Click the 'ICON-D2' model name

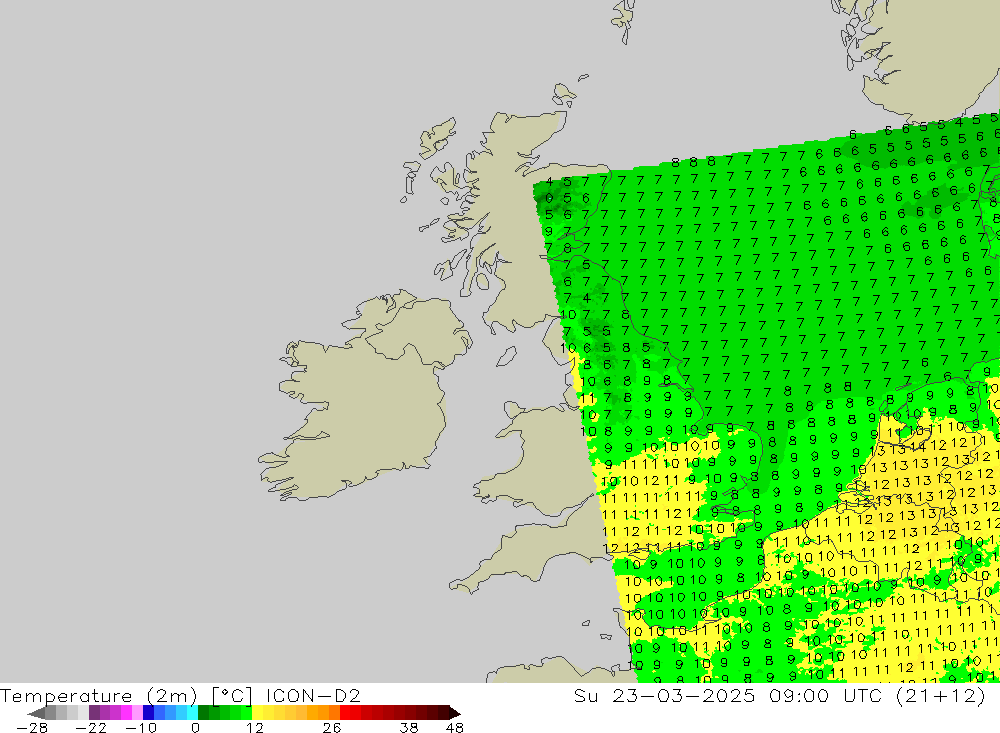click(313, 695)
